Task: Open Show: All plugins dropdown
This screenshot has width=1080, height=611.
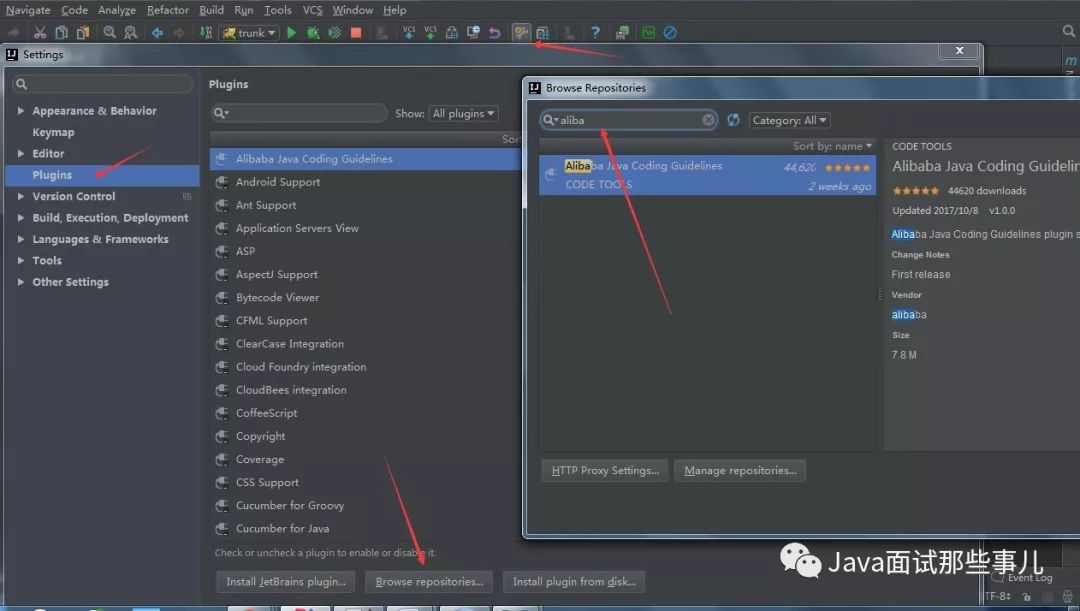Action: pyautogui.click(x=463, y=113)
